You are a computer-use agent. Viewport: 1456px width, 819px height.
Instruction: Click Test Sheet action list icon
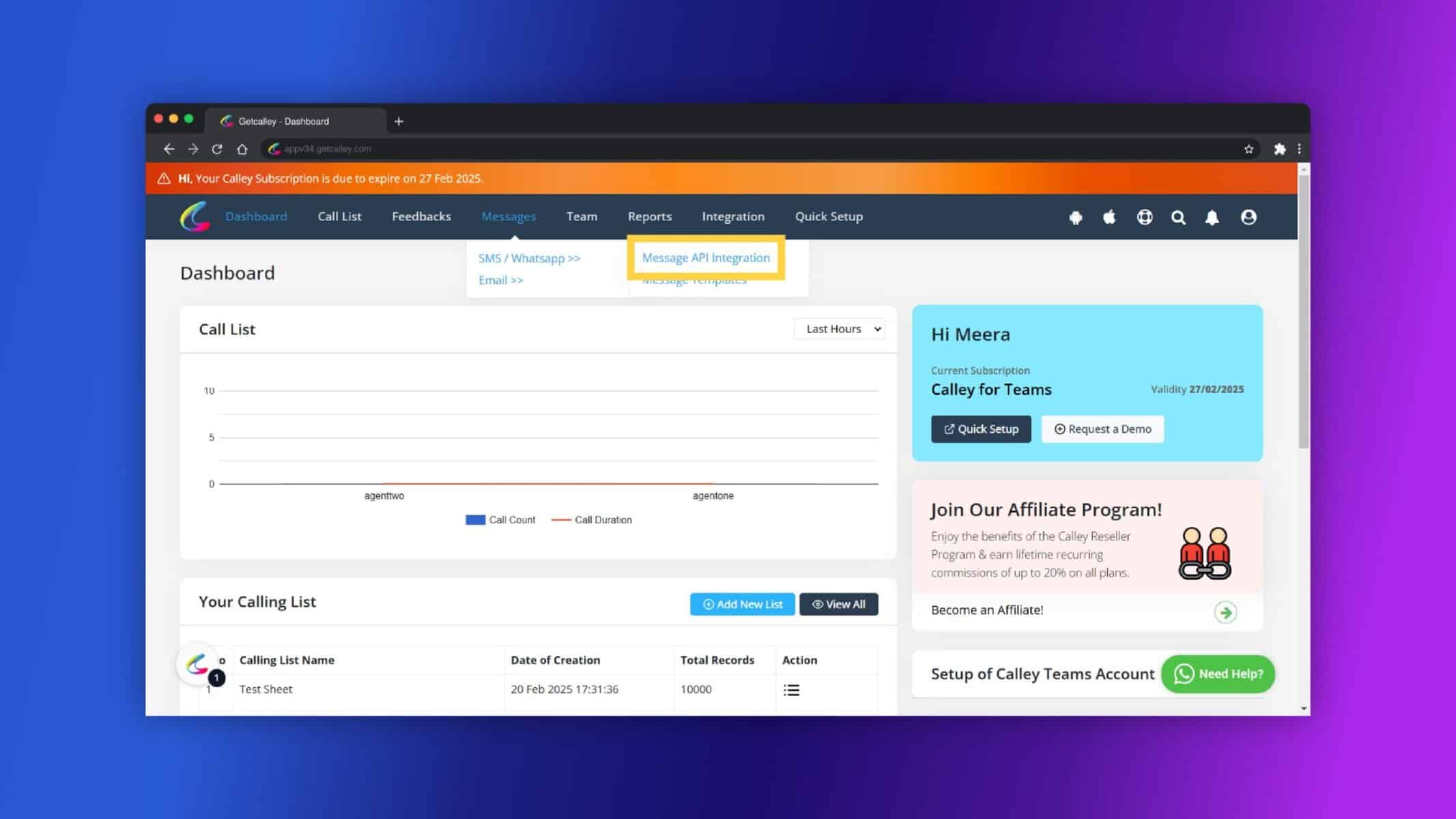[791, 690]
